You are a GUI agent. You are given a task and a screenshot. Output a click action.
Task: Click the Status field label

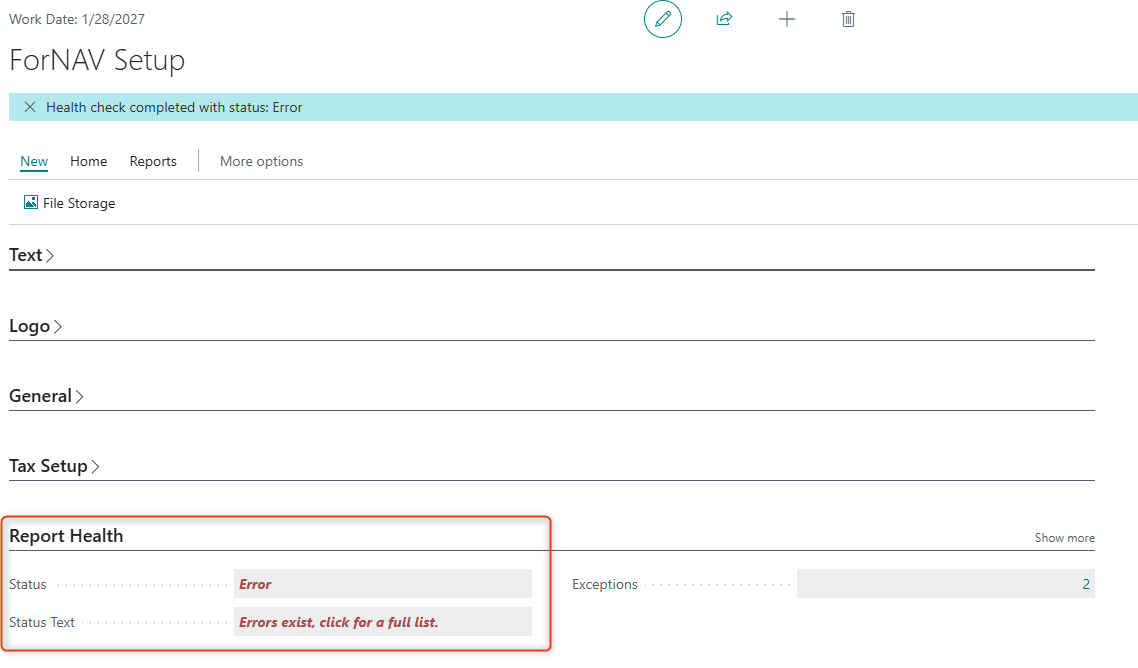[x=28, y=584]
